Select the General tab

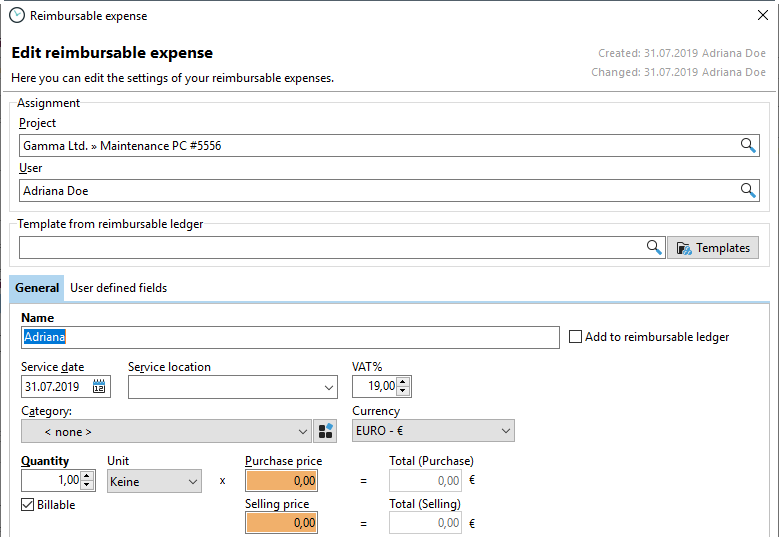pos(37,288)
